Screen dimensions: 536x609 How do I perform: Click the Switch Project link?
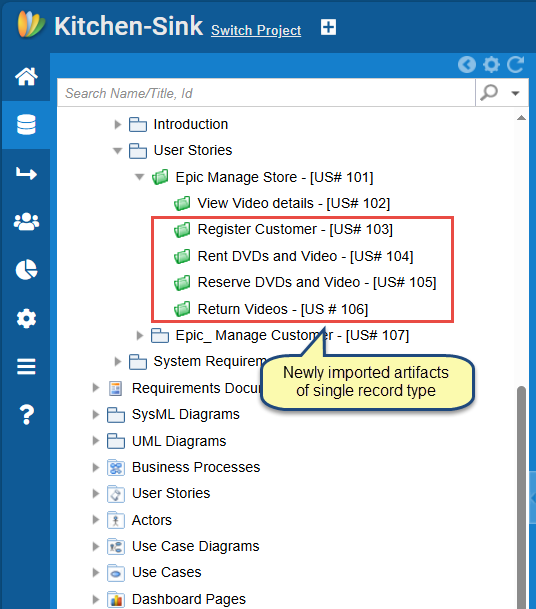point(256,30)
